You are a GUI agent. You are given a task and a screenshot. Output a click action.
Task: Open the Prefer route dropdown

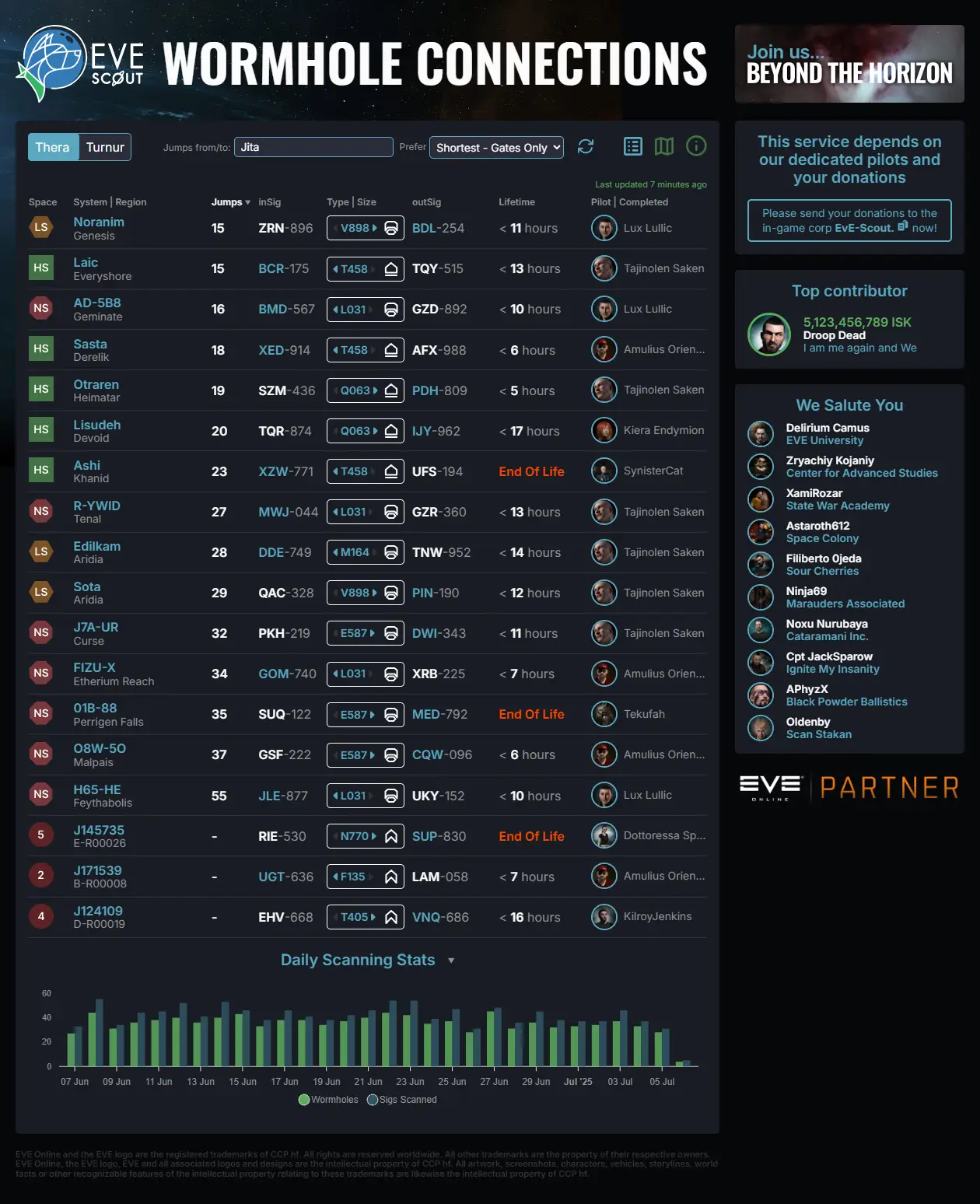(x=496, y=148)
